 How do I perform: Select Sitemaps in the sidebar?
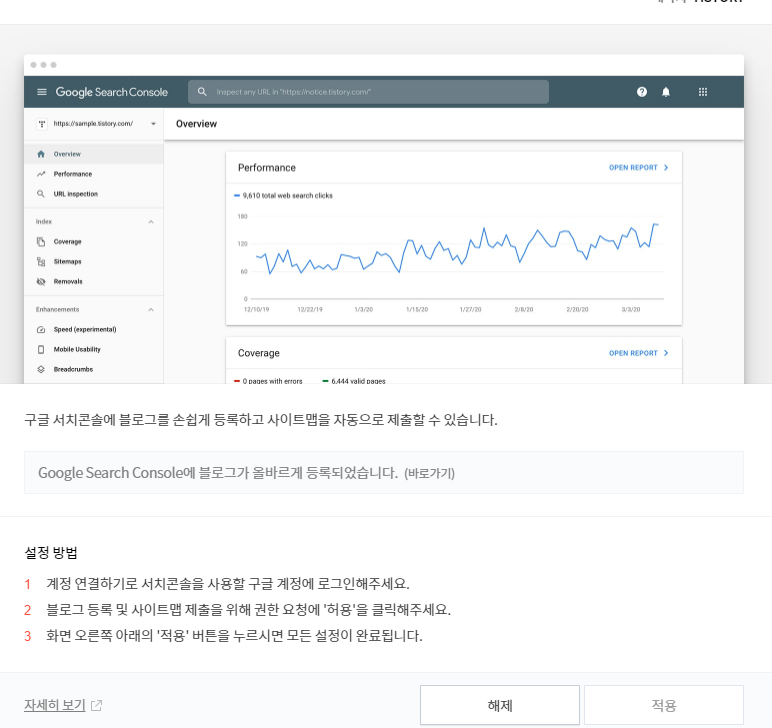(94, 261)
